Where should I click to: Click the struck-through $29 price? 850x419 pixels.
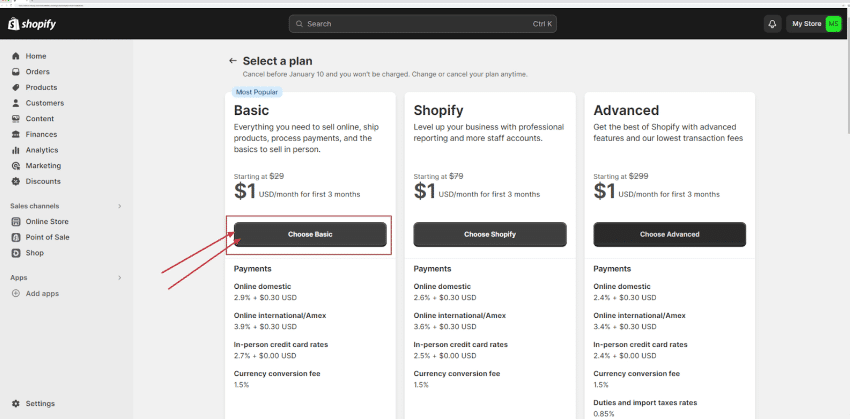[x=277, y=176]
